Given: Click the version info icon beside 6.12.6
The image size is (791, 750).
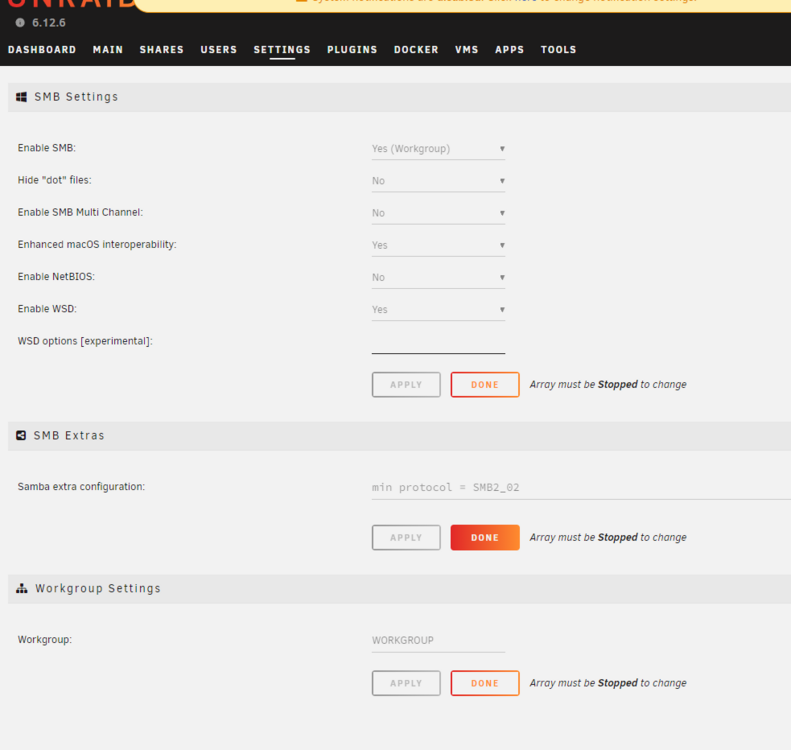Looking at the screenshot, I should pyautogui.click(x=20, y=23).
